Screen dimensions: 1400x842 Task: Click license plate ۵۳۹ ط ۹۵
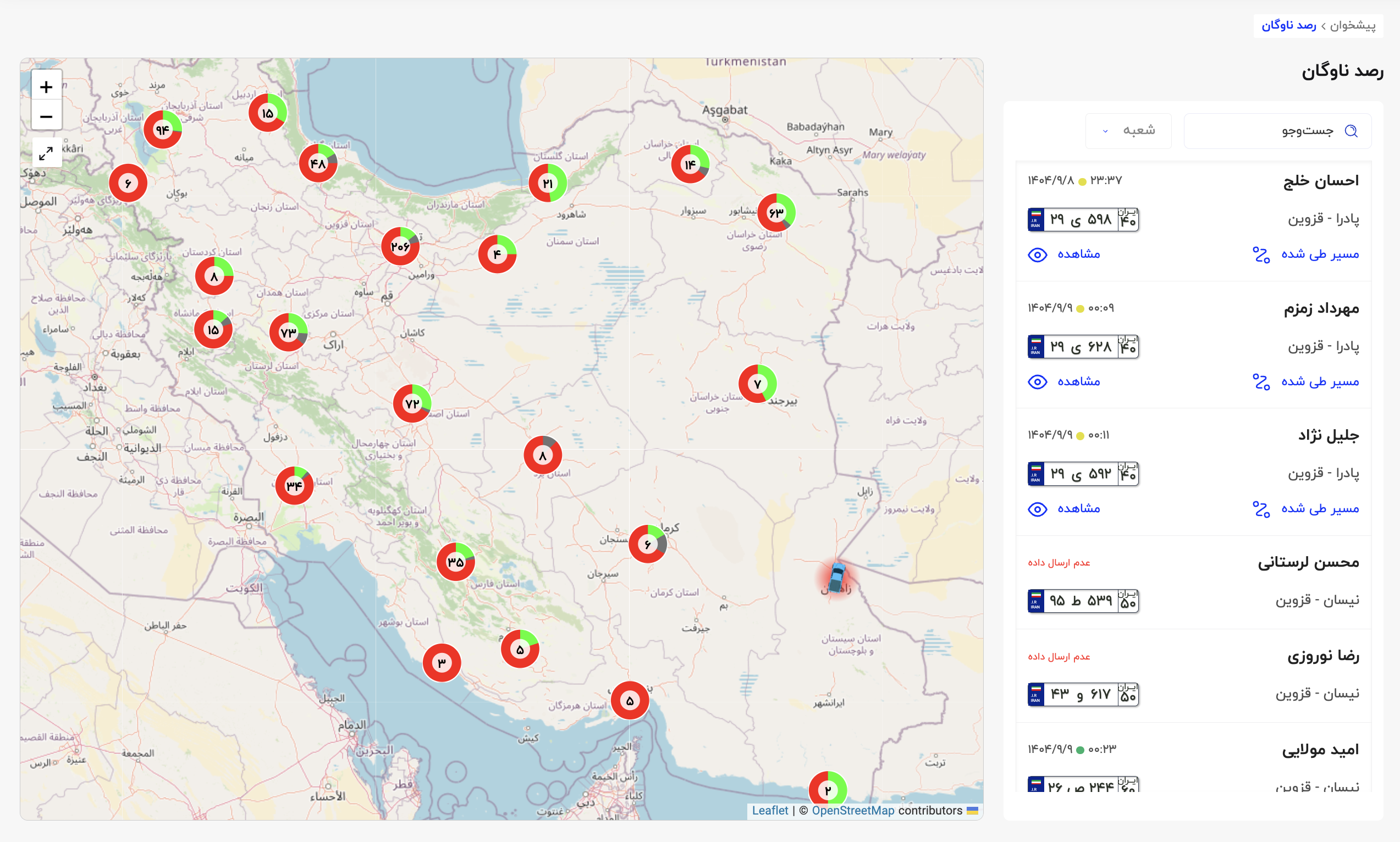click(x=1083, y=601)
